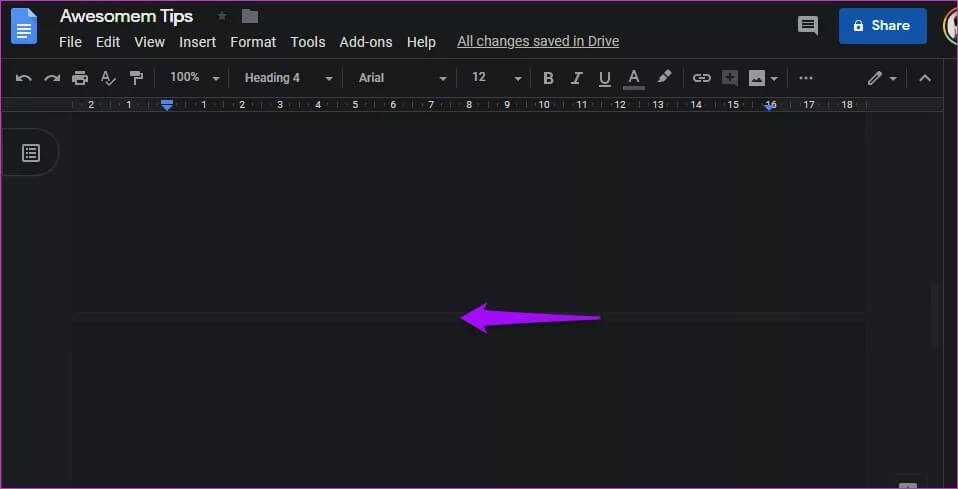Open the Google Docs home icon
The height and width of the screenshot is (489, 958).
24,26
